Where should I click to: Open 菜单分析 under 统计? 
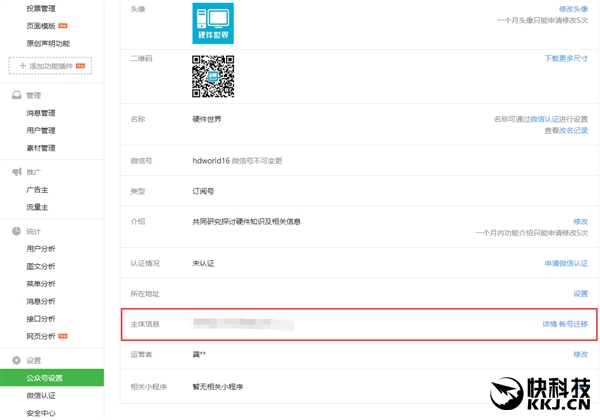click(41, 284)
